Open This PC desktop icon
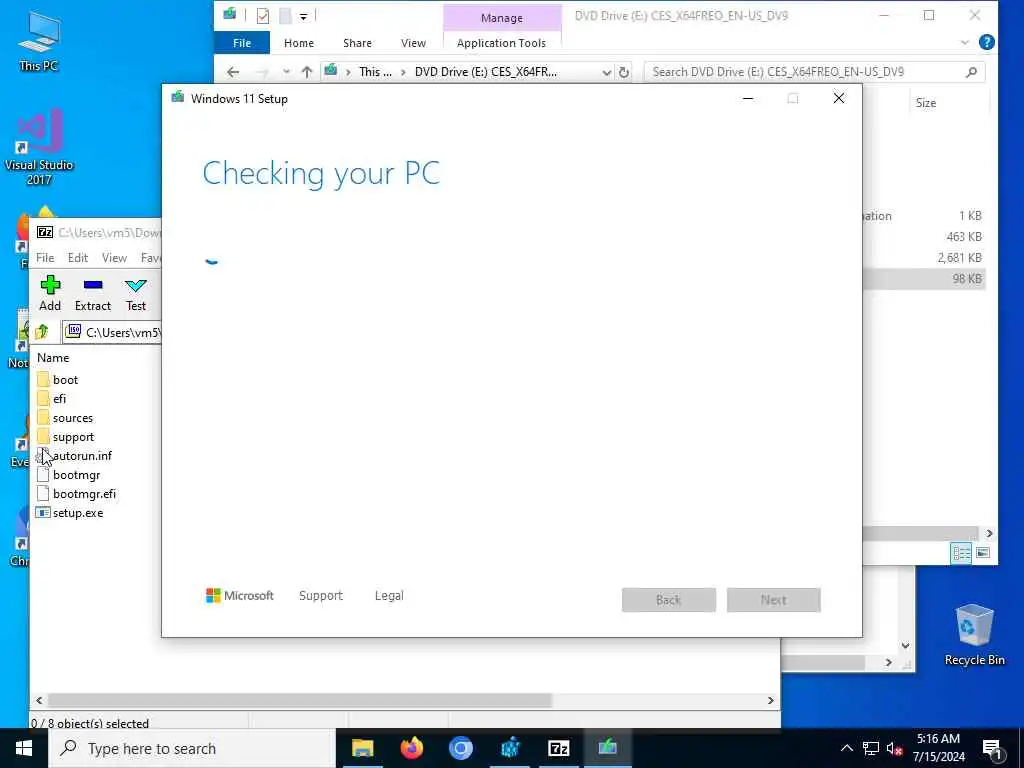Image resolution: width=1024 pixels, height=768 pixels. [x=39, y=40]
